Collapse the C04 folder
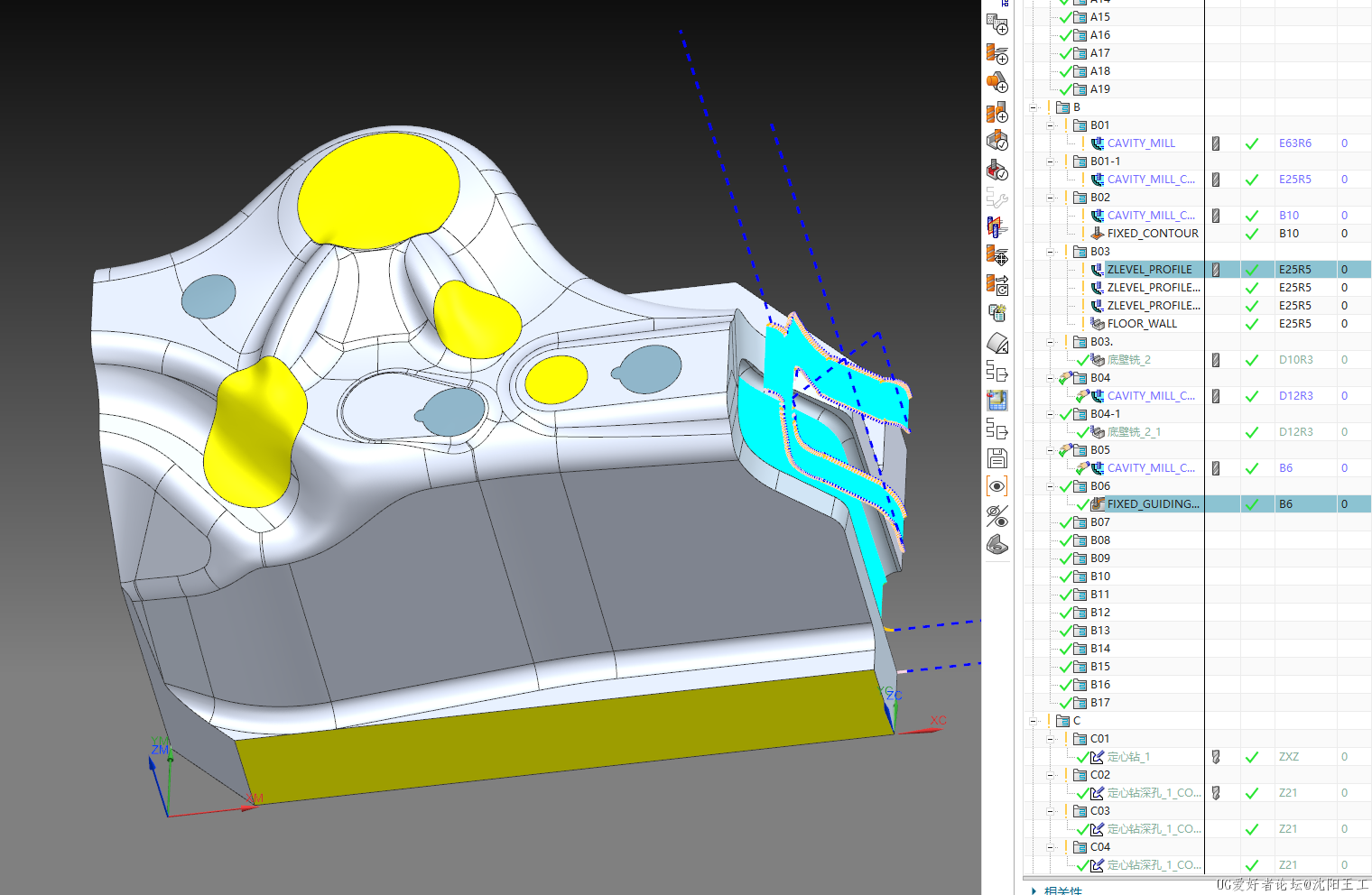The height and width of the screenshot is (895, 1372). coord(1051,847)
